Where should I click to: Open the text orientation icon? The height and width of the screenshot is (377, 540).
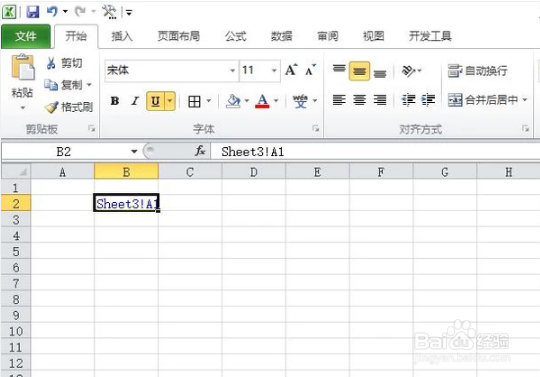point(412,71)
